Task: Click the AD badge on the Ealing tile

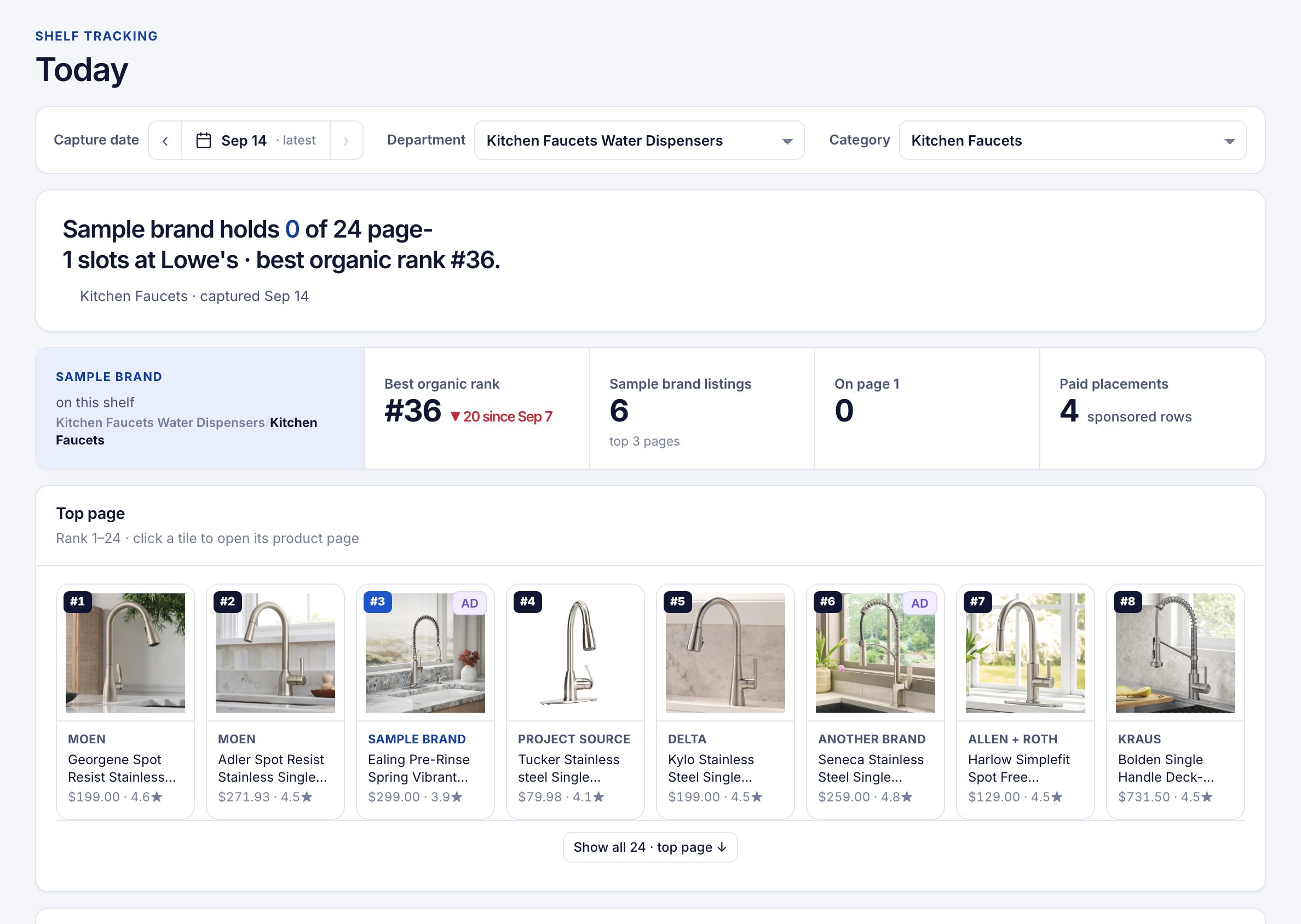Action: [469, 603]
